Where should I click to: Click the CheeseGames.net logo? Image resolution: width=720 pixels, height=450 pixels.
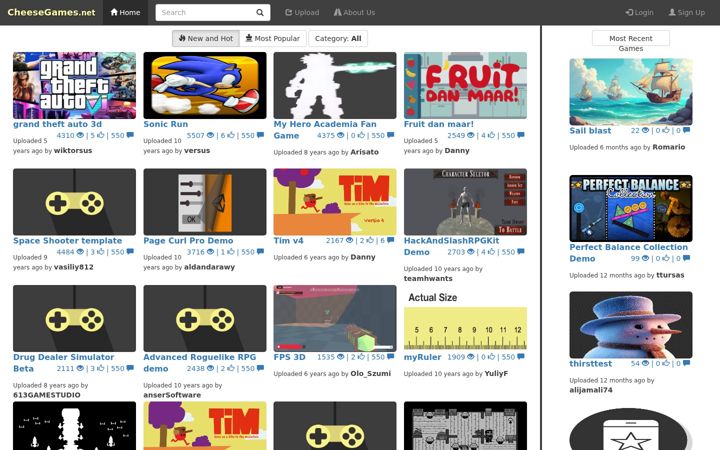(51, 12)
